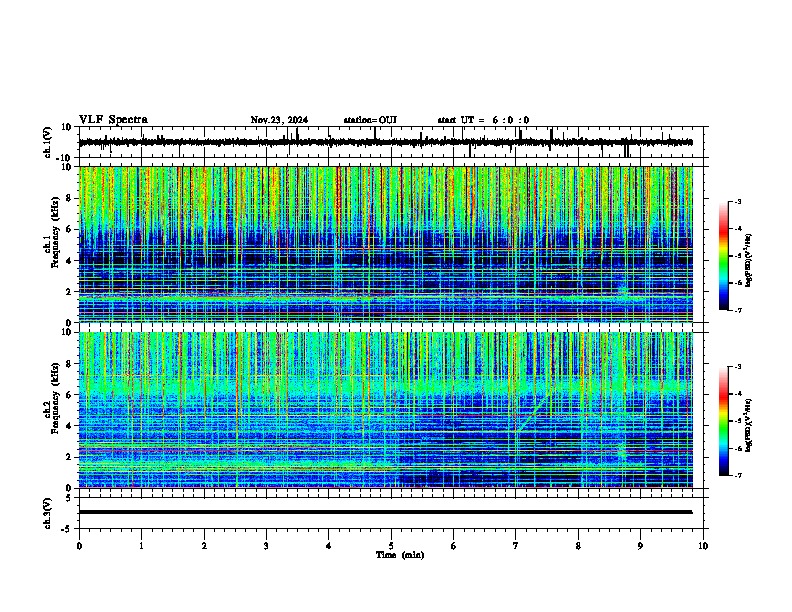Click the ch.2 color scale log(PSD) unit label
Screen dimensions: 792x612
(749, 425)
